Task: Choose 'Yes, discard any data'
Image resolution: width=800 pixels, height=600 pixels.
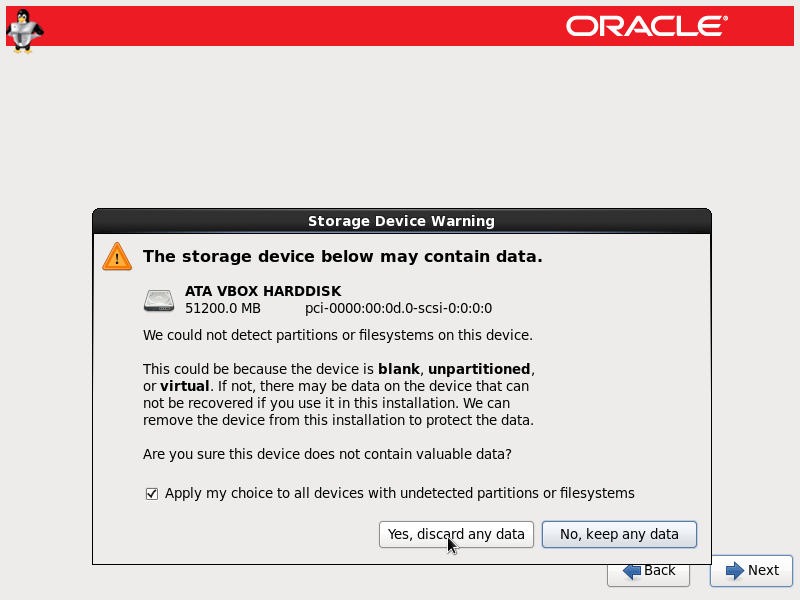Action: click(456, 534)
